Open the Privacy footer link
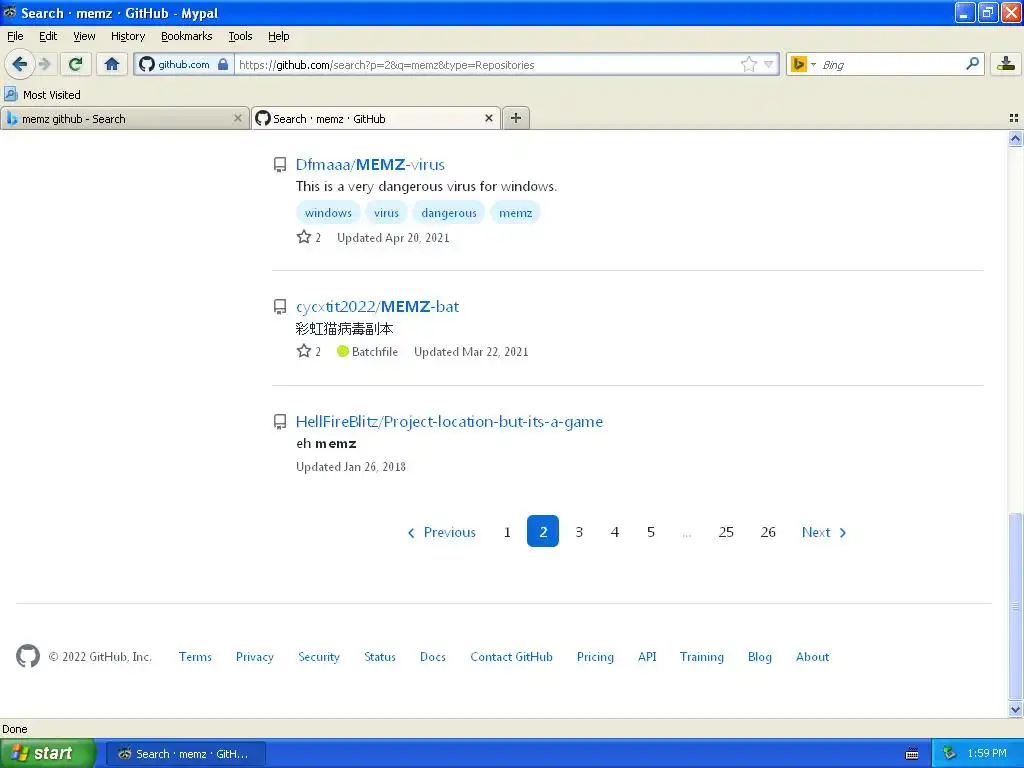1024x768 pixels. pyautogui.click(x=255, y=657)
